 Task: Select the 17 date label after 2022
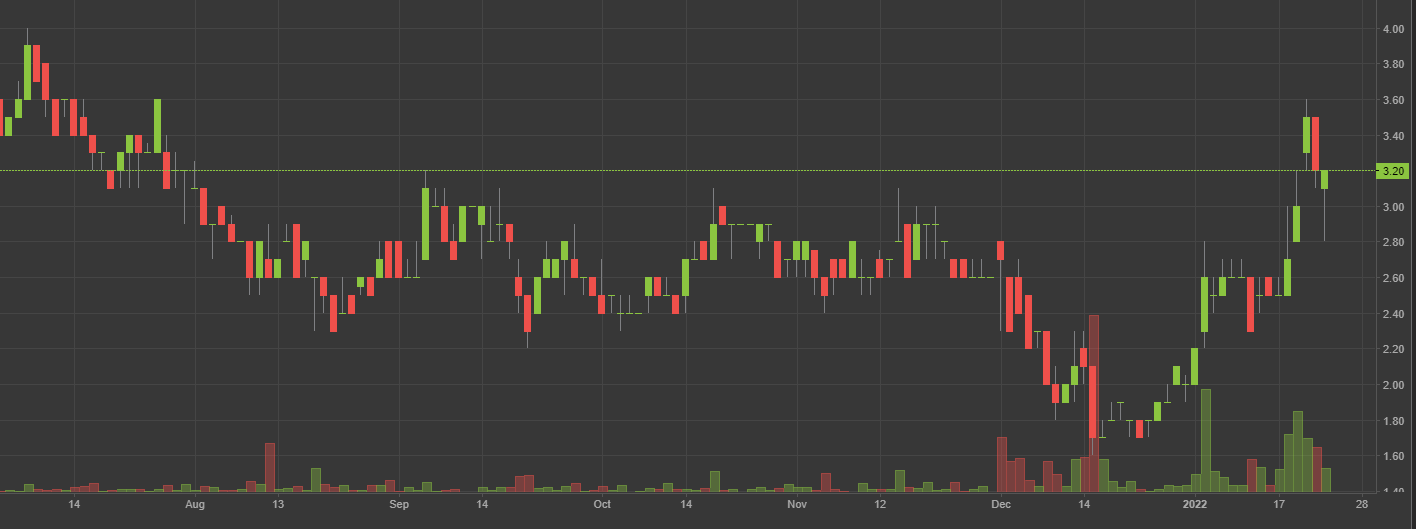tap(1279, 505)
